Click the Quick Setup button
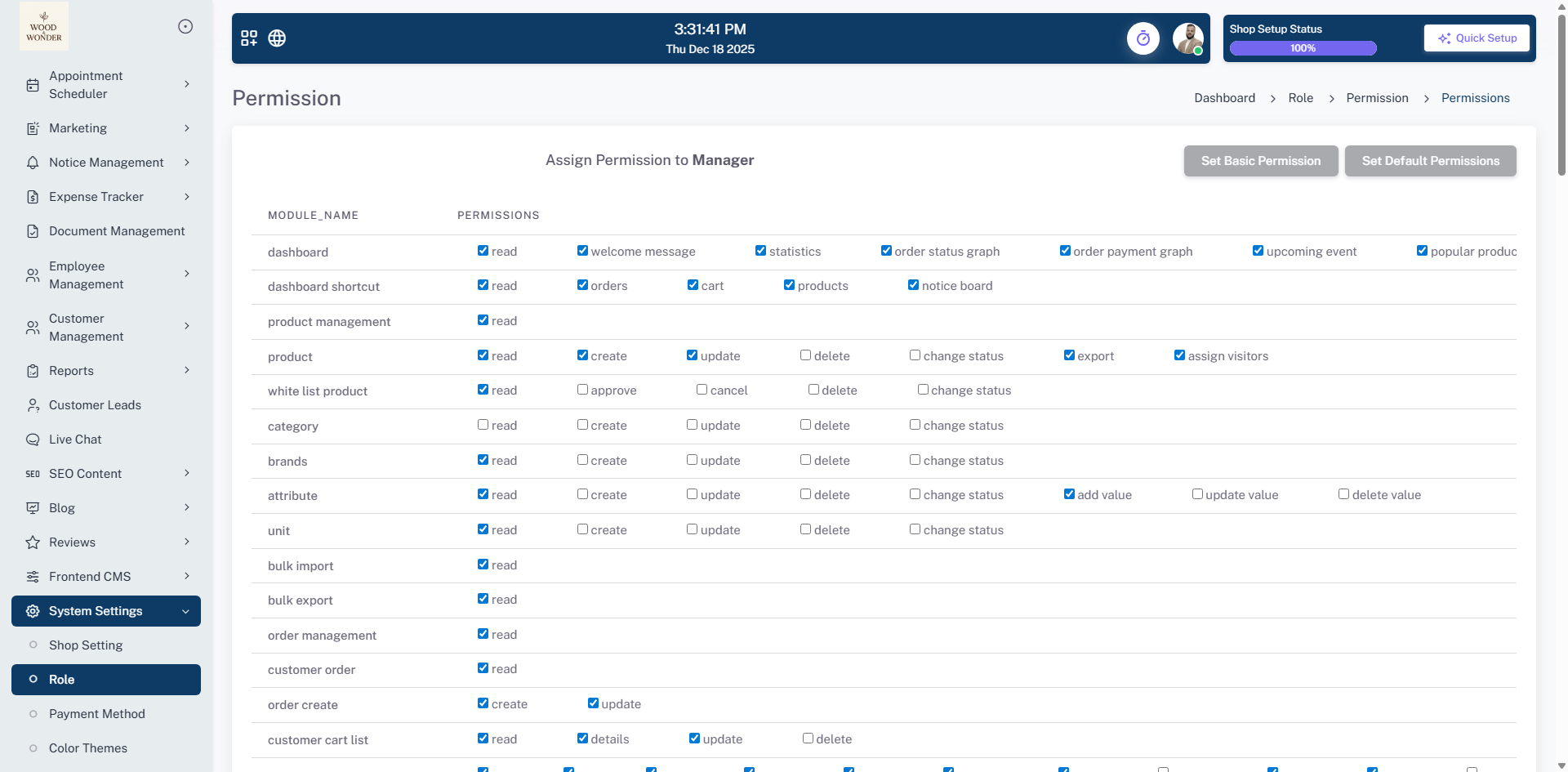The width and height of the screenshot is (1568, 772). click(x=1477, y=38)
